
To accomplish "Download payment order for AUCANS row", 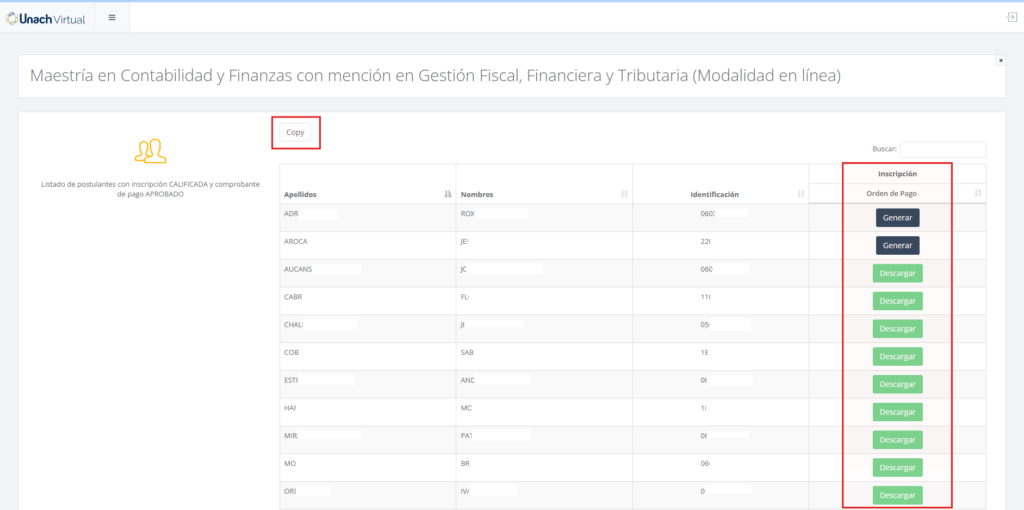I will click(x=897, y=273).
